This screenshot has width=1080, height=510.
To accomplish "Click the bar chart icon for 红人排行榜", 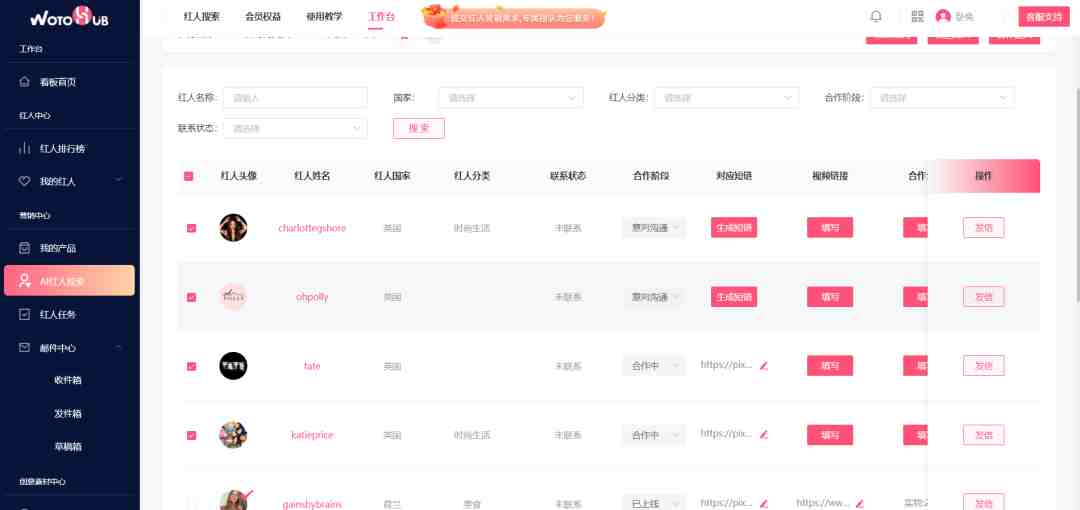I will 25,148.
